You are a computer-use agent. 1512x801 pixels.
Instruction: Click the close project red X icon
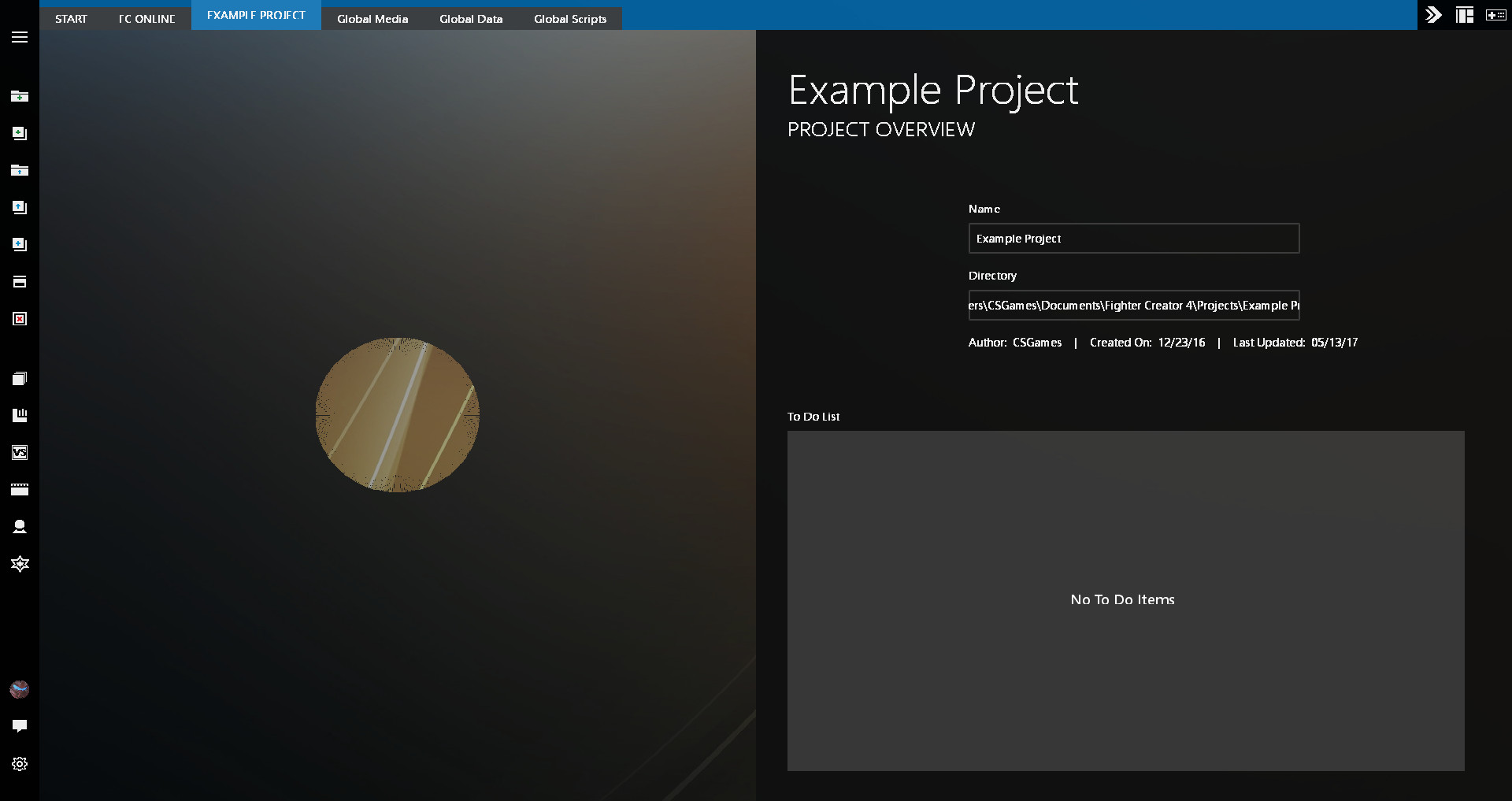pyautogui.click(x=20, y=319)
